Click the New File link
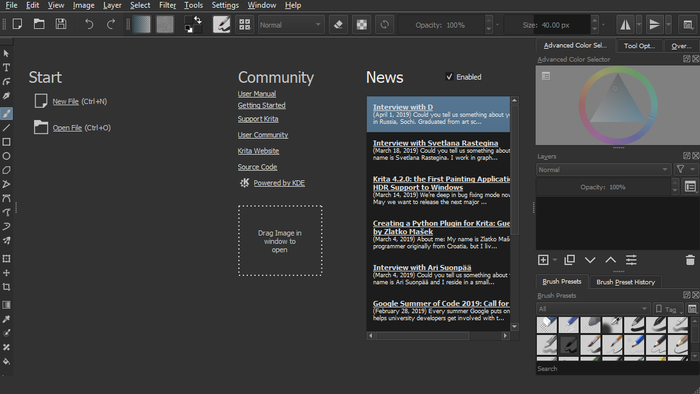This screenshot has width=700, height=394. click(x=66, y=102)
